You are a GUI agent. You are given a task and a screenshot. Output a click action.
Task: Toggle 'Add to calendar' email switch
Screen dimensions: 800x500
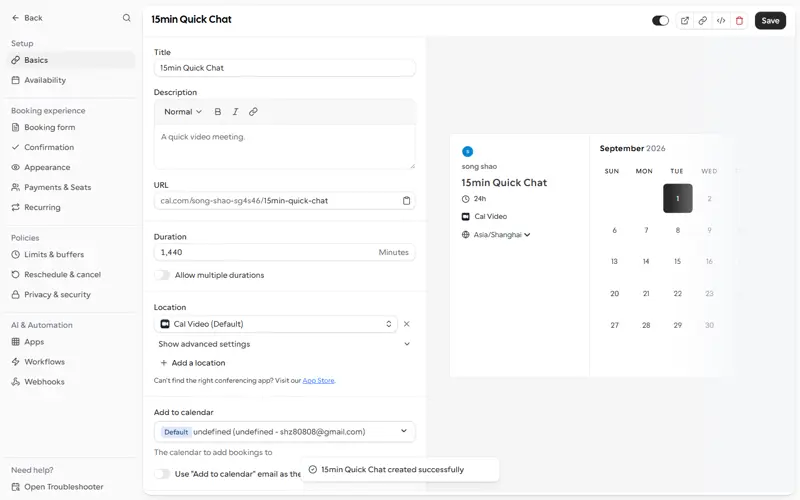[x=162, y=474]
